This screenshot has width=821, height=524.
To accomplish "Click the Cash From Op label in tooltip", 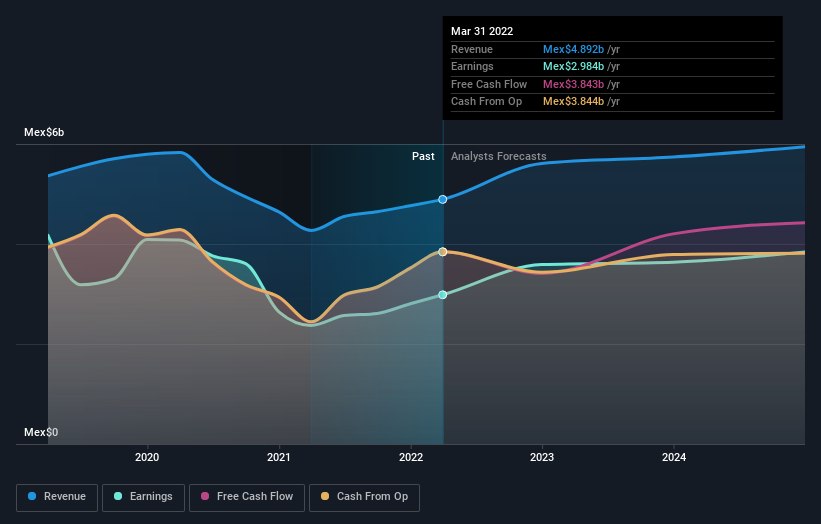I will tap(486, 102).
